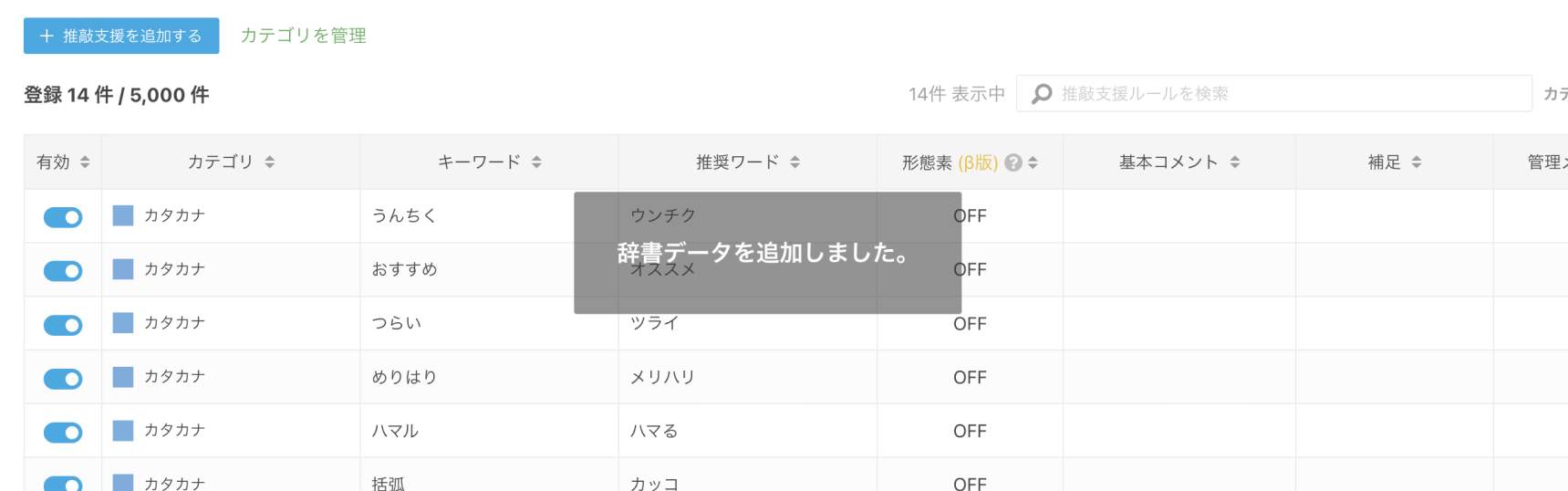Image resolution: width=1568 pixels, height=491 pixels.
Task: Disable the toggle for the おすすめ row
Action: click(63, 271)
